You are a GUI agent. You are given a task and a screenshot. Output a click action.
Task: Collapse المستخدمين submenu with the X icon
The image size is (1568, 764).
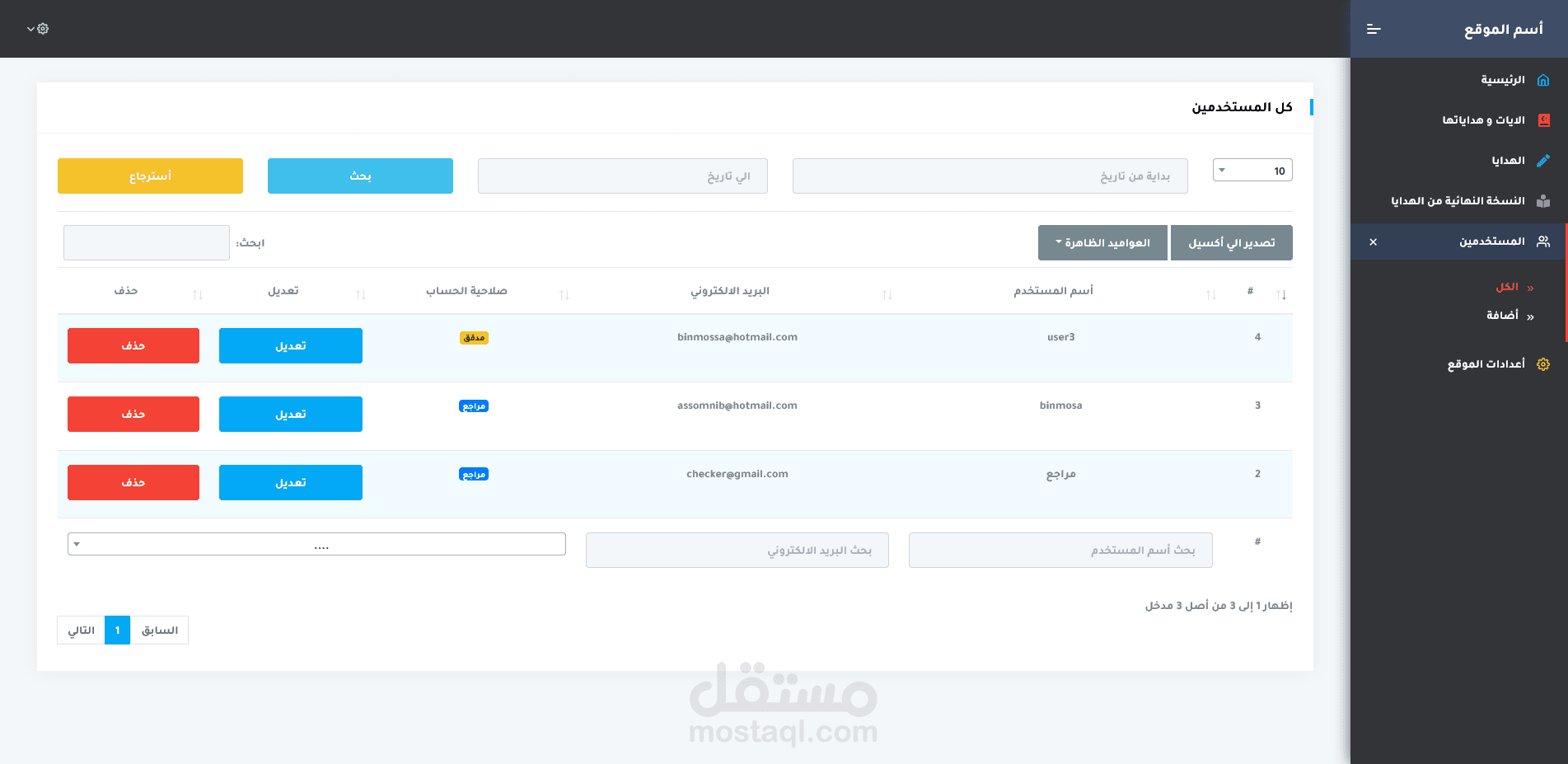click(x=1373, y=242)
